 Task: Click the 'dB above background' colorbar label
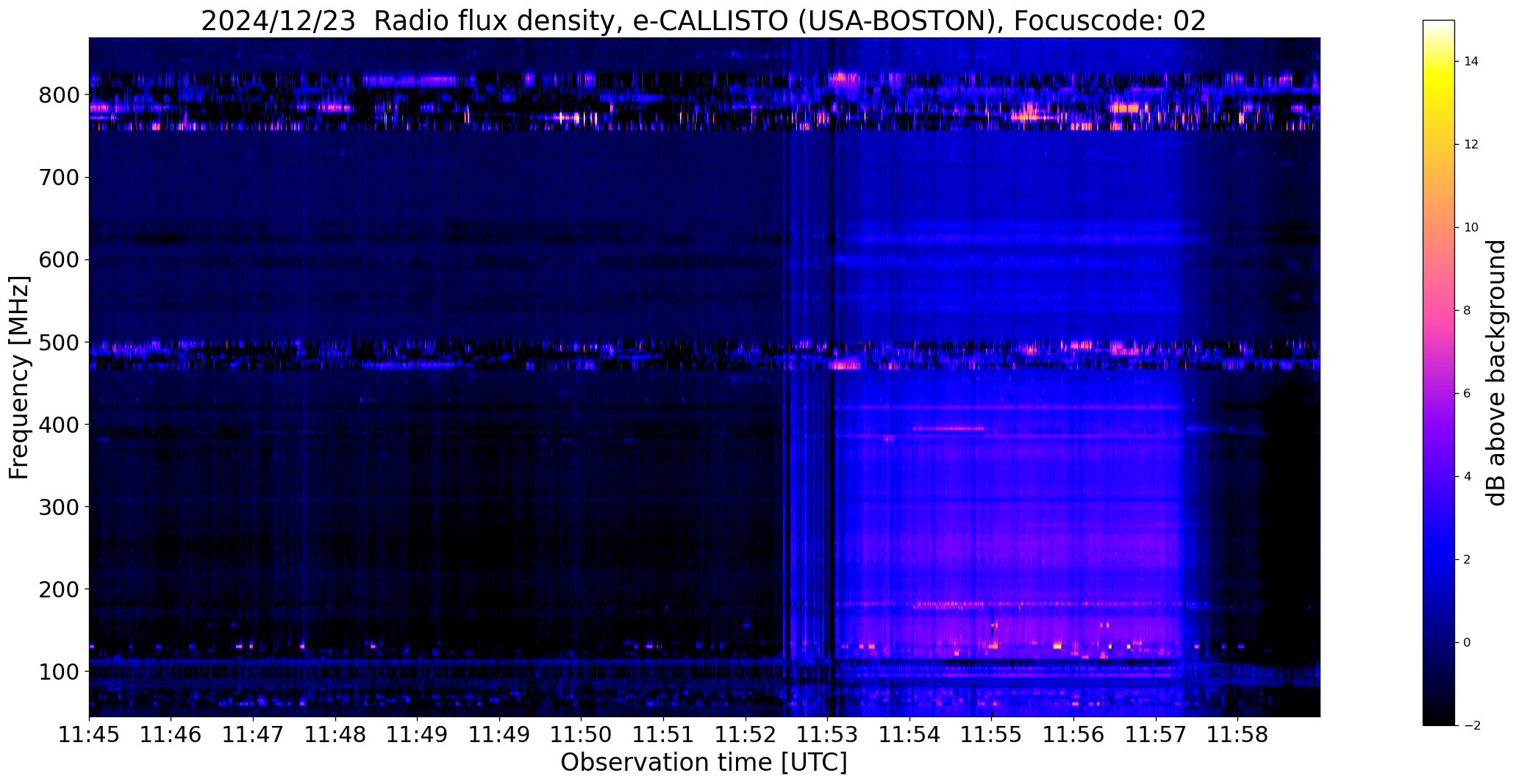(1496, 373)
